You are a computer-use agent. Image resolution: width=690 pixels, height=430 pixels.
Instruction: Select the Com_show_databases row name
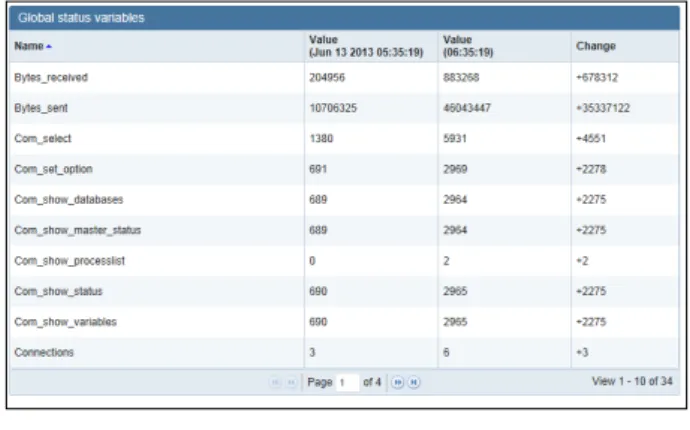coord(69,200)
